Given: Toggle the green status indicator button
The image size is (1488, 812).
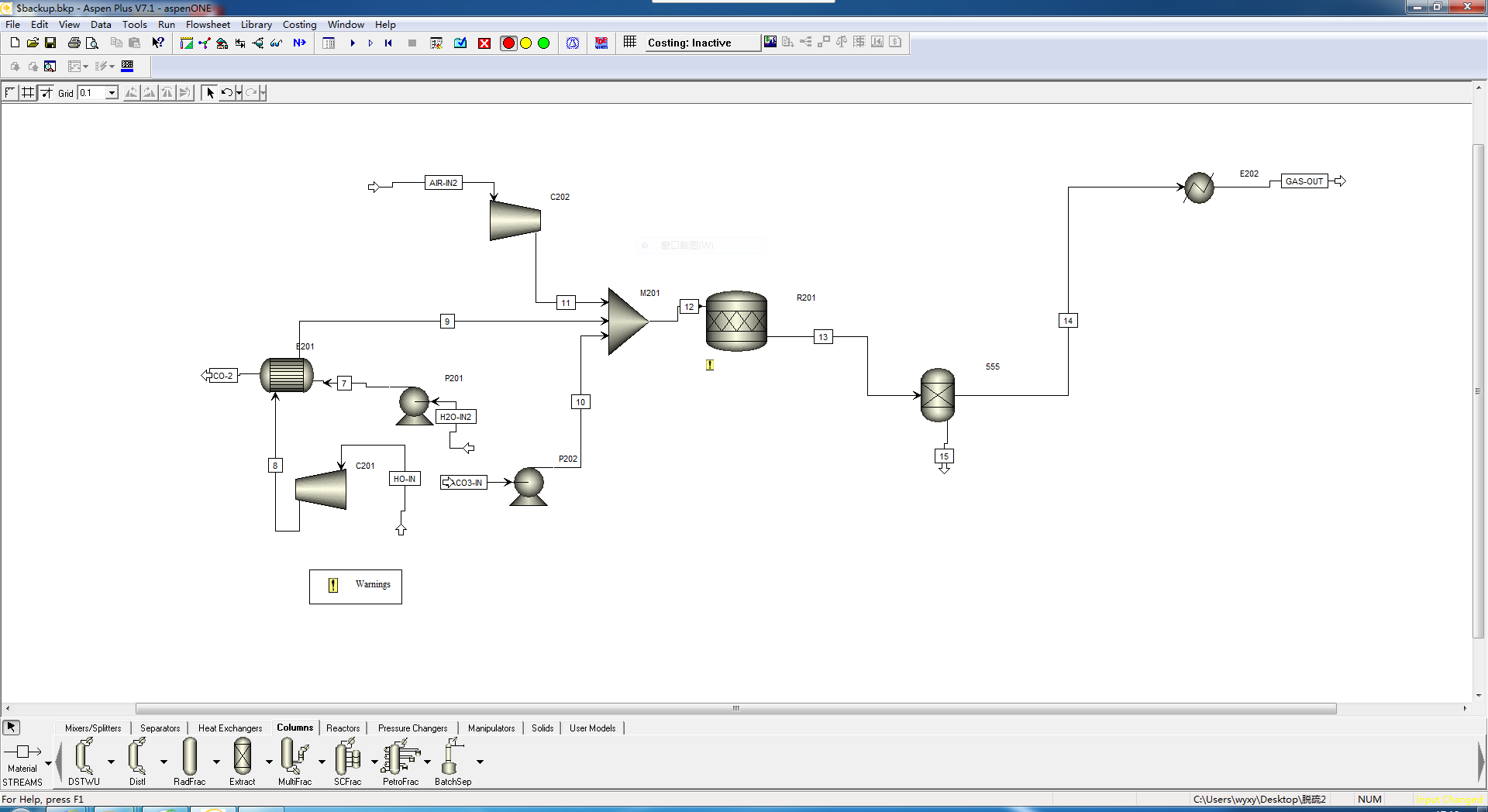Looking at the screenshot, I should click(x=544, y=43).
